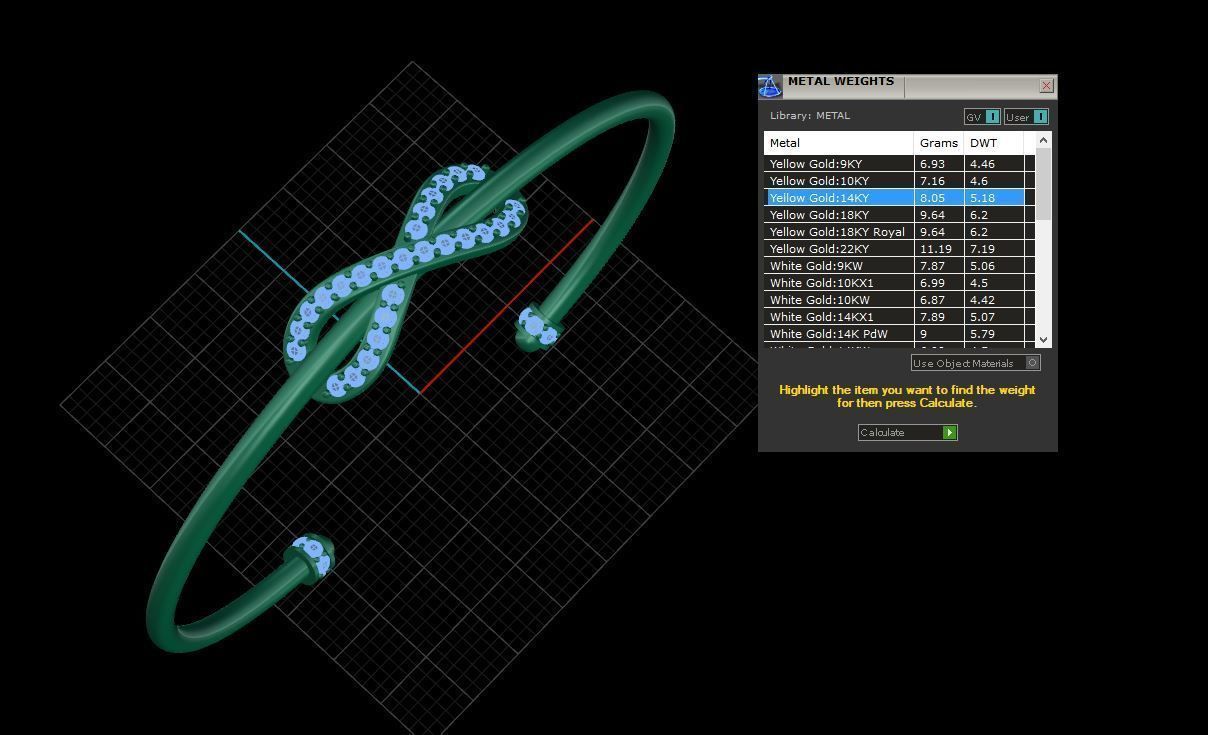
Task: Close the Metal Weights panel
Action: click(x=1046, y=86)
